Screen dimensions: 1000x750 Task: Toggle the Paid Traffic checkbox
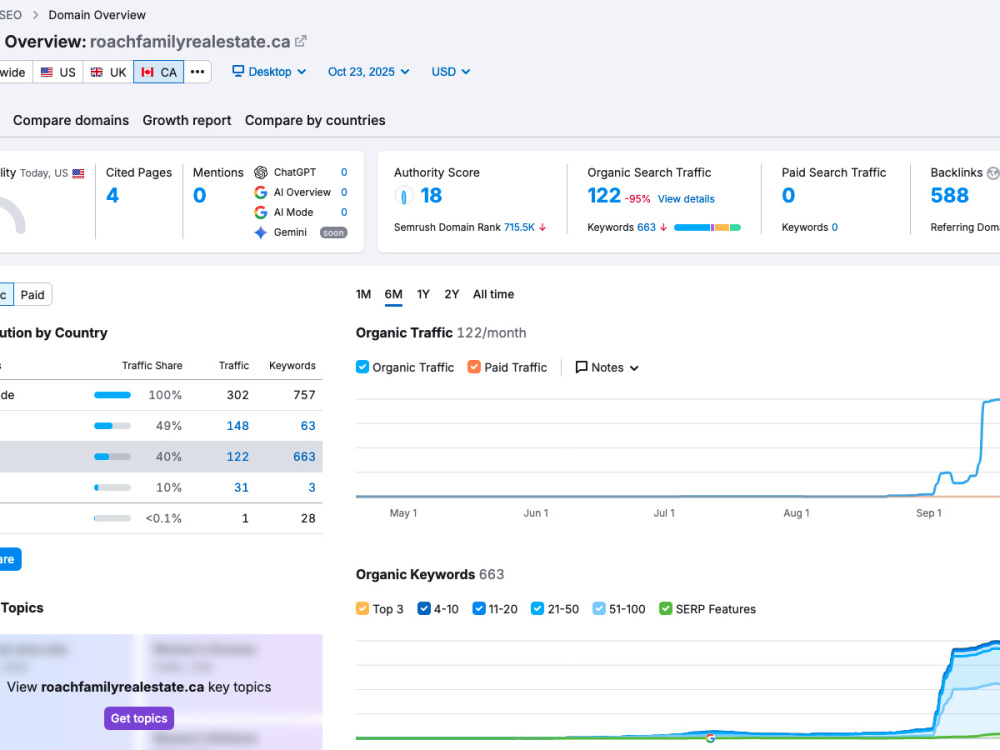pyautogui.click(x=474, y=367)
